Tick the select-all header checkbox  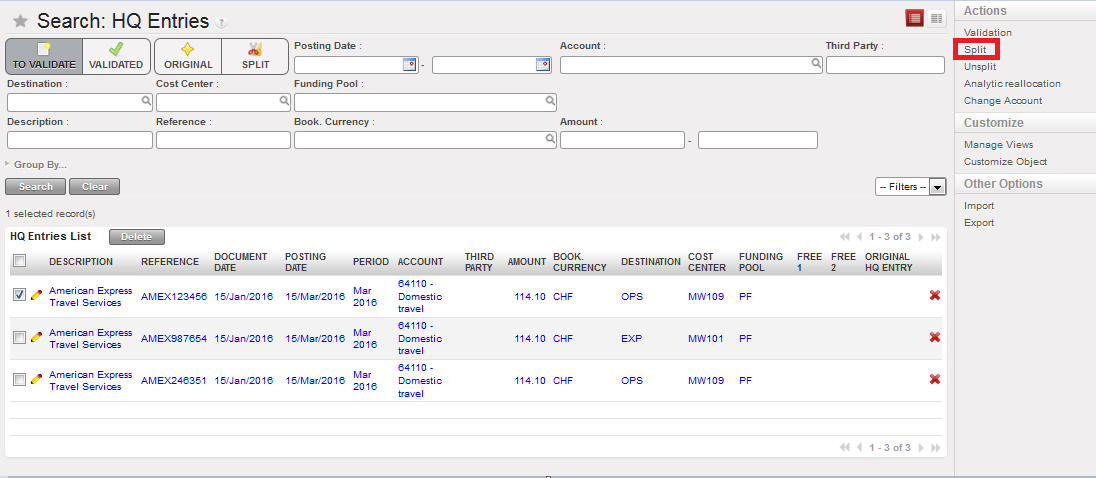(20, 261)
